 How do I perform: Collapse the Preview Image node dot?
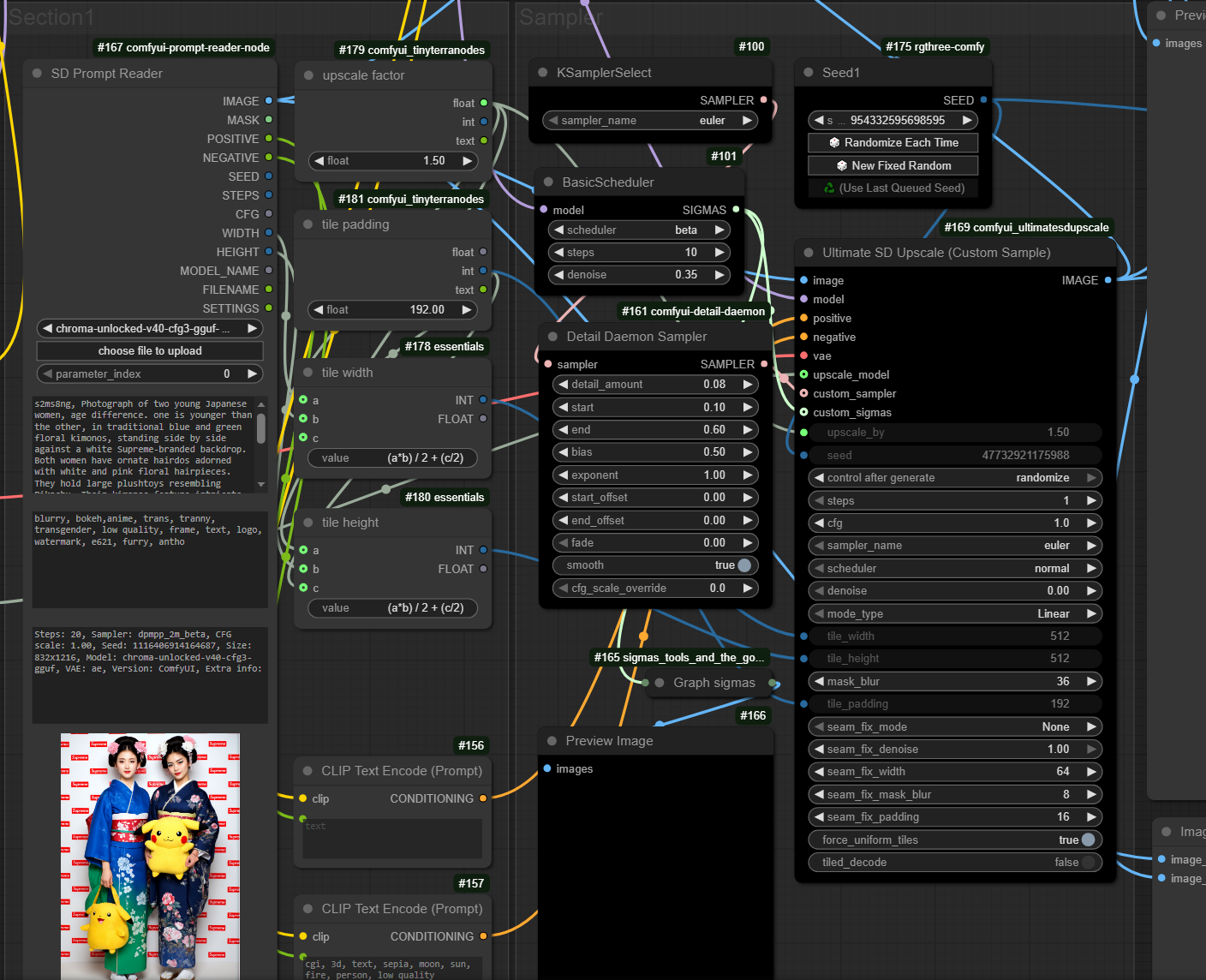[x=552, y=741]
